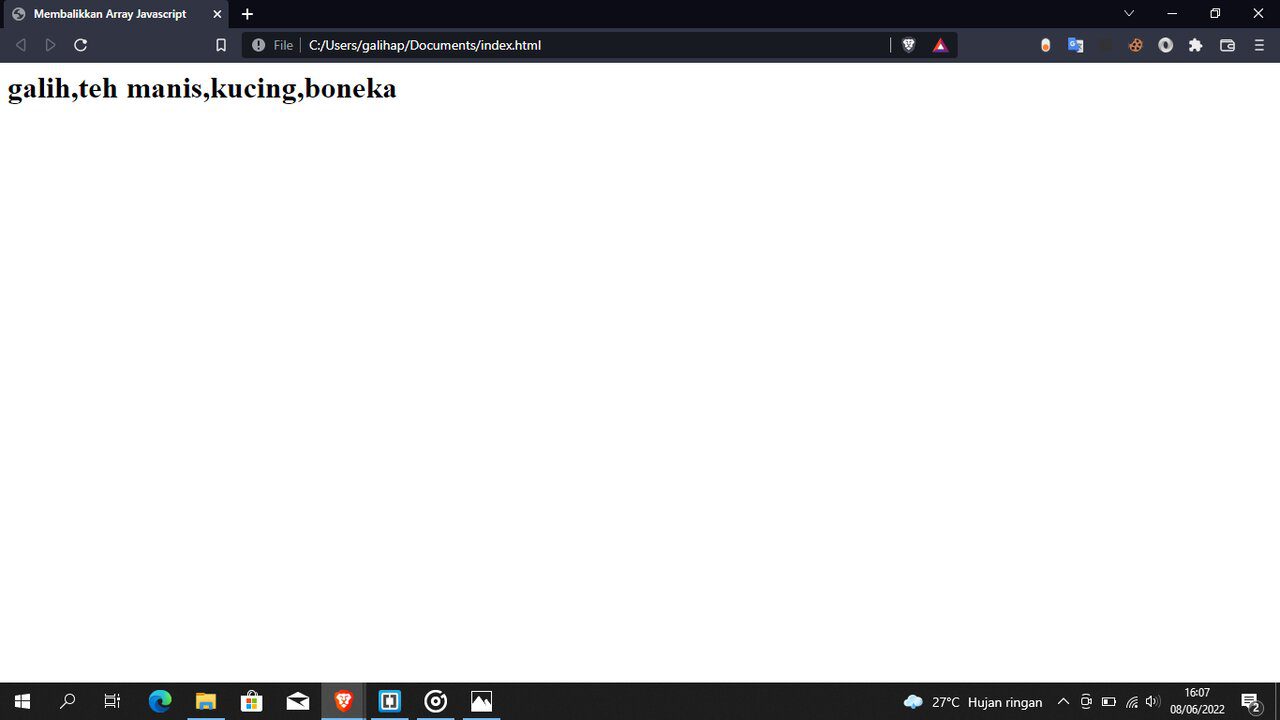Open the clock and calendar at 16:07
The height and width of the screenshot is (720, 1280).
click(1197, 701)
